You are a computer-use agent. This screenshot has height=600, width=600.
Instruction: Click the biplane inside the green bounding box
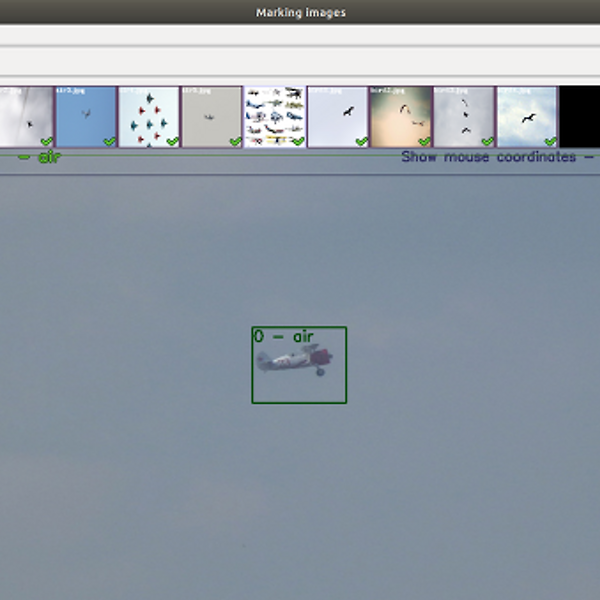pos(294,360)
